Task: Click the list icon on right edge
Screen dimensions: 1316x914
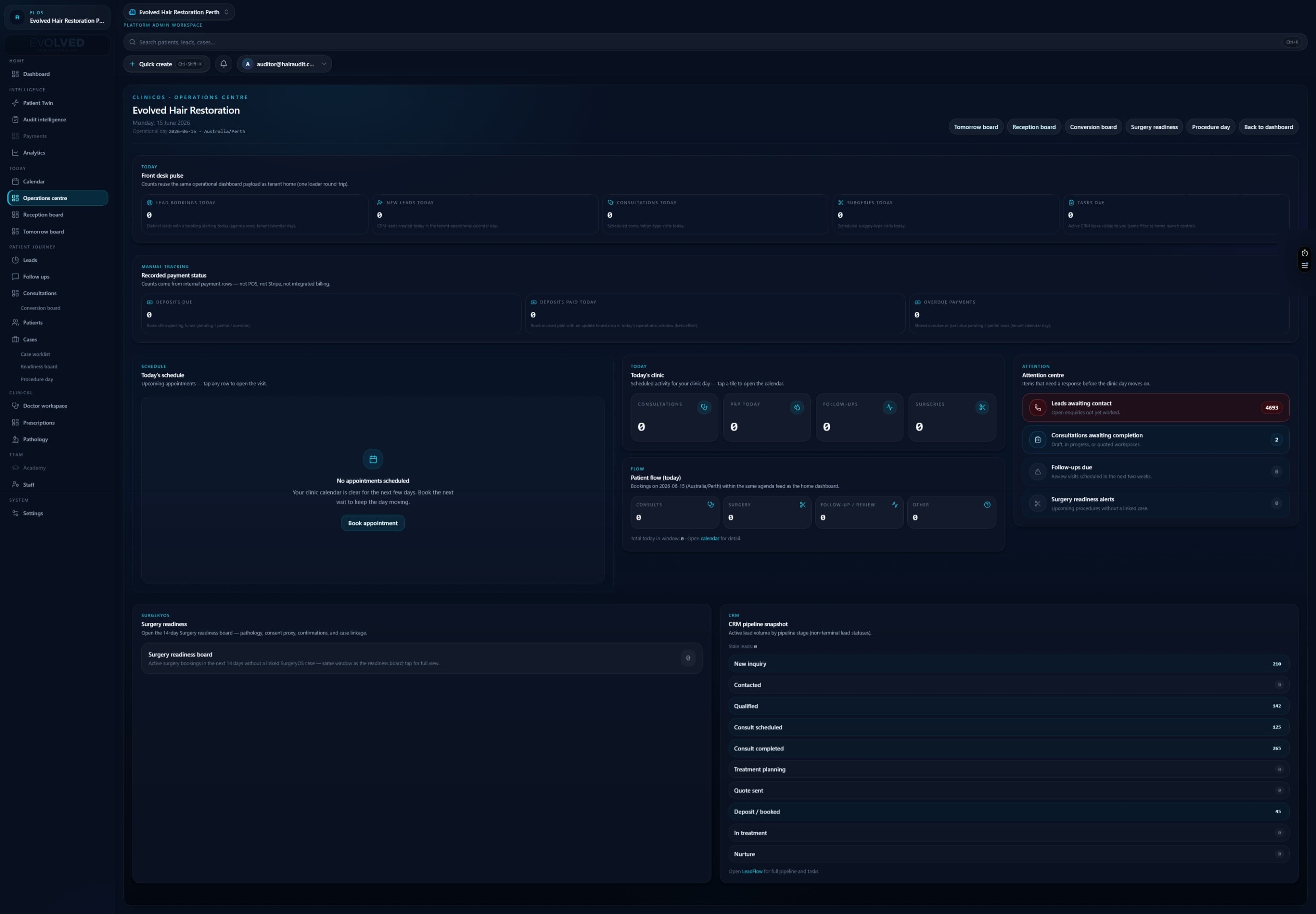Action: (x=1304, y=266)
